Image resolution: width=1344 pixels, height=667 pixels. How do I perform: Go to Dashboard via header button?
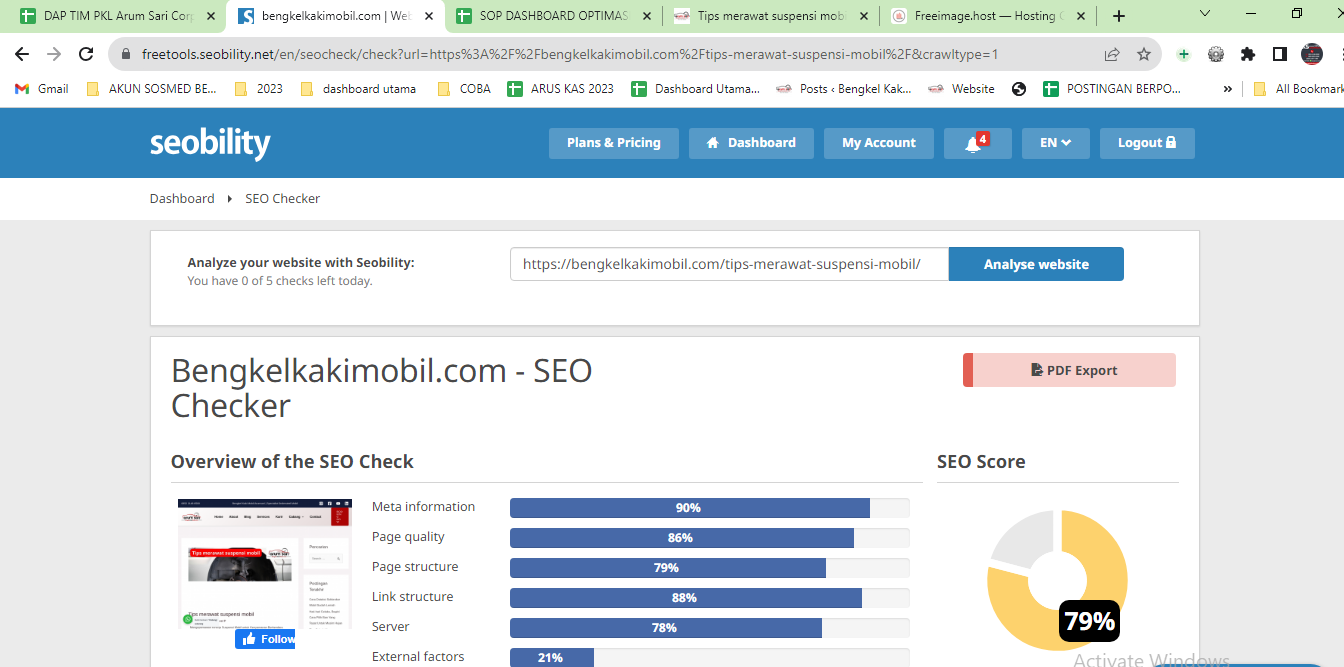tap(751, 143)
